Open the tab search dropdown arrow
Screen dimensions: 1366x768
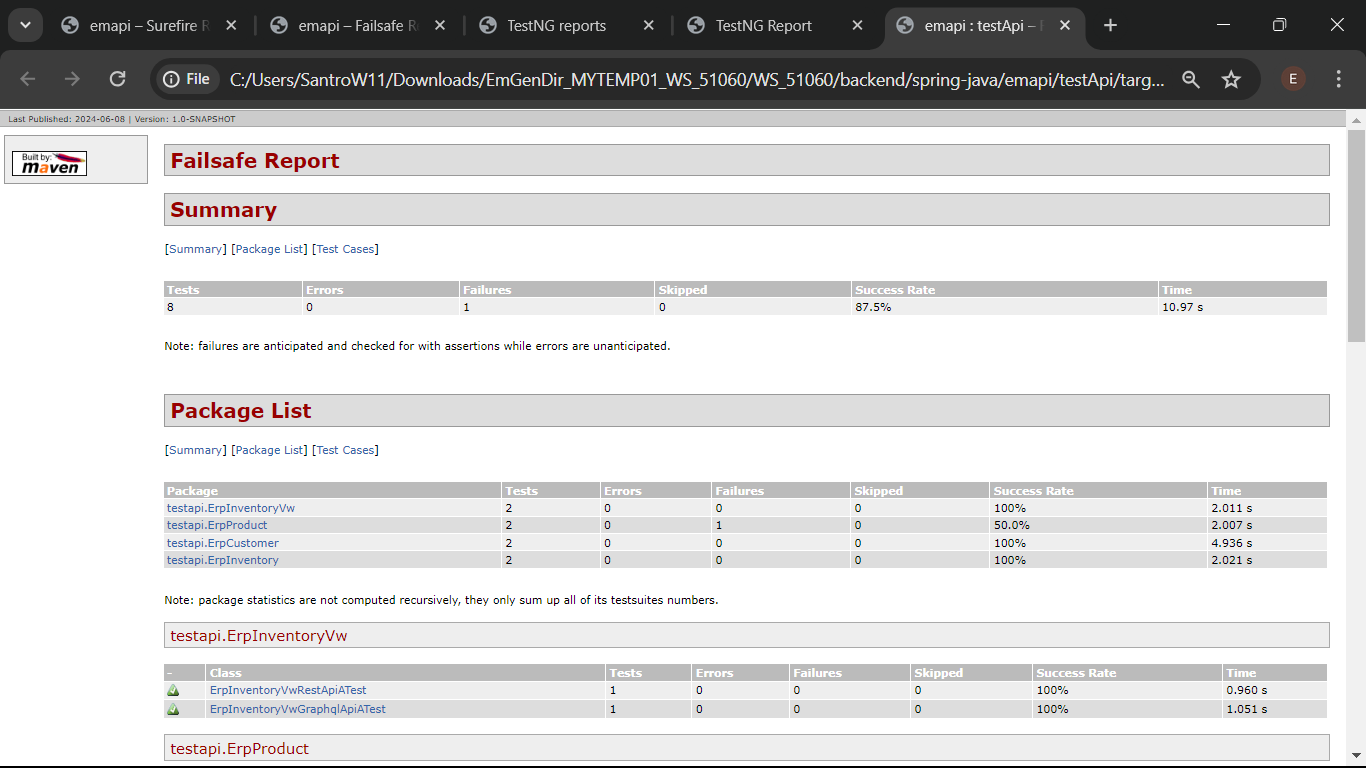pyautogui.click(x=25, y=25)
